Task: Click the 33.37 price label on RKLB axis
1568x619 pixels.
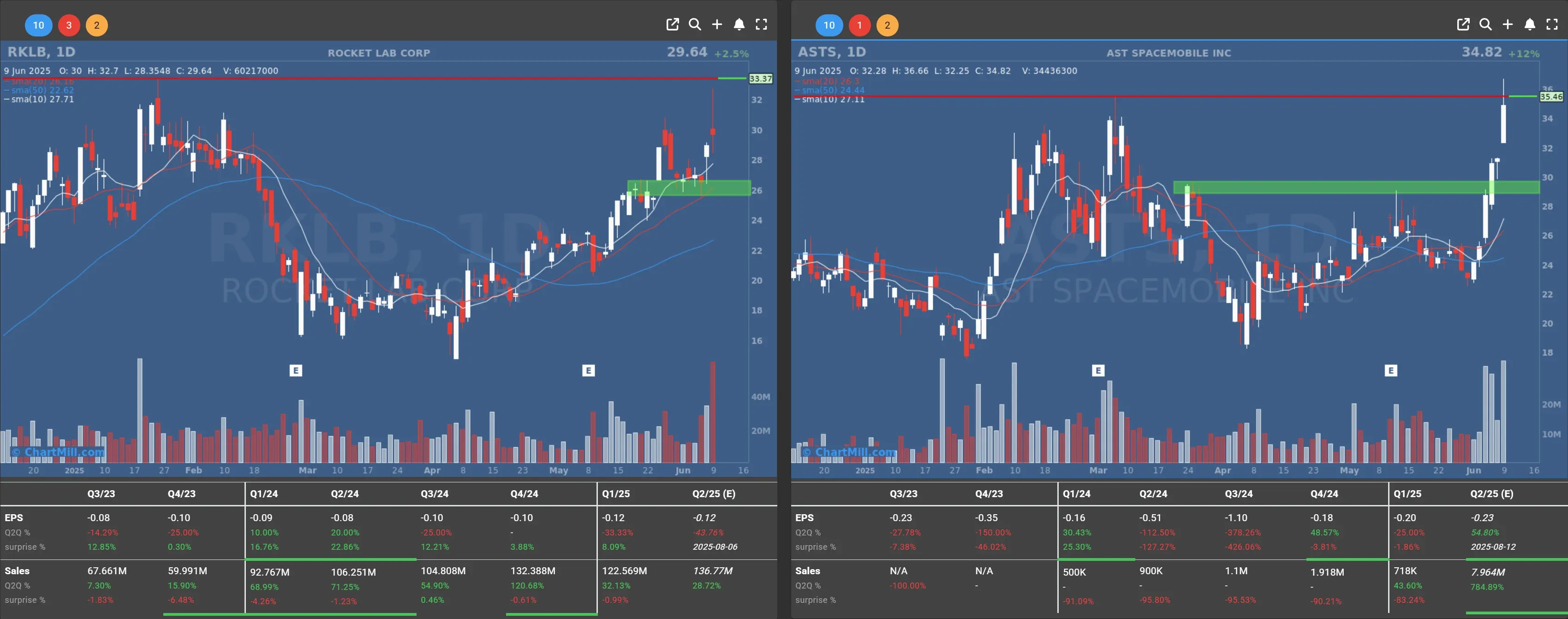Action: (x=761, y=78)
